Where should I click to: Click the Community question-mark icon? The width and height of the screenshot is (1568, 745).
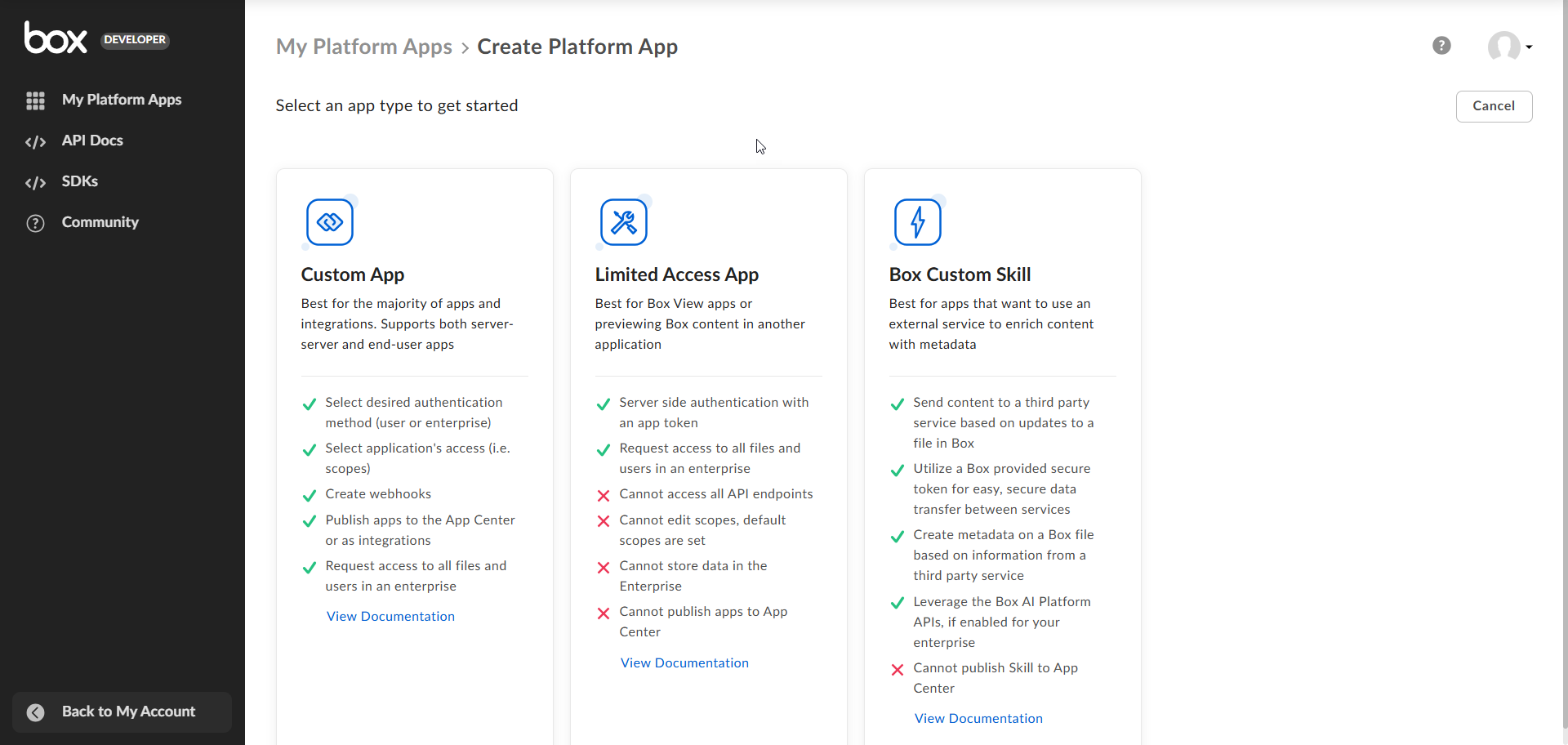(x=35, y=222)
